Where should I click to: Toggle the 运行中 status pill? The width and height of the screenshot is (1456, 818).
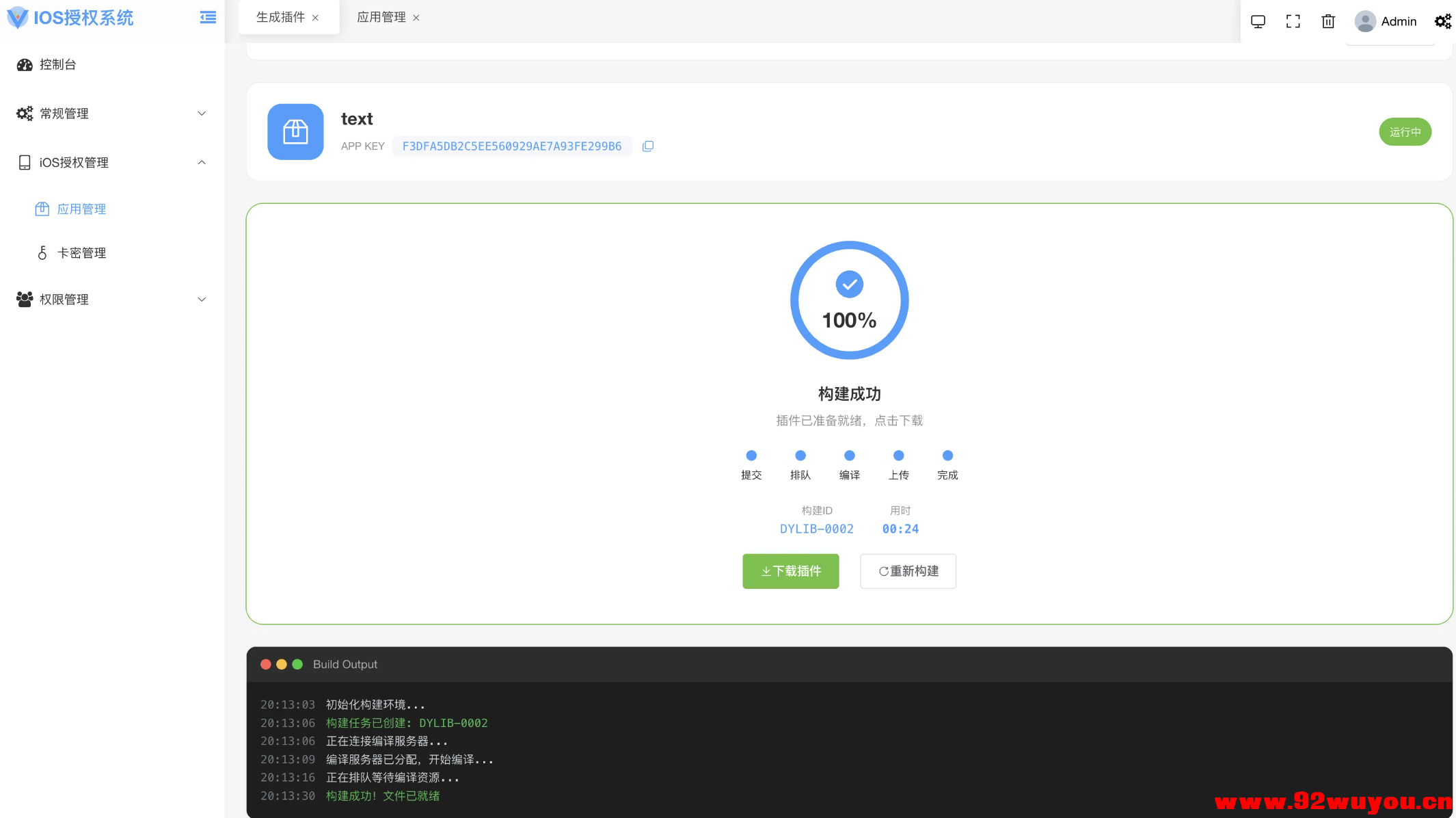point(1405,131)
